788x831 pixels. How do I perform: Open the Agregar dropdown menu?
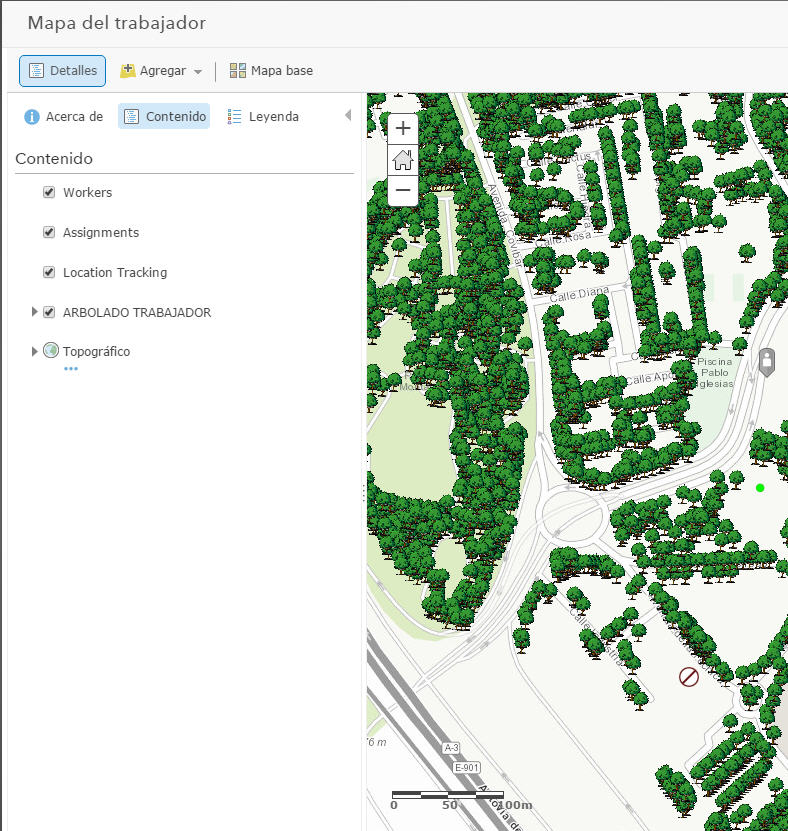pyautogui.click(x=161, y=70)
